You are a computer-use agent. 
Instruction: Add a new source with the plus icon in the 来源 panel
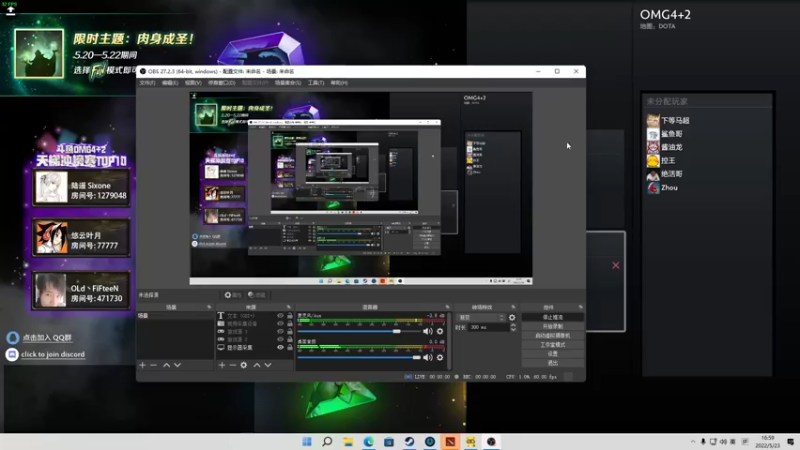222,365
